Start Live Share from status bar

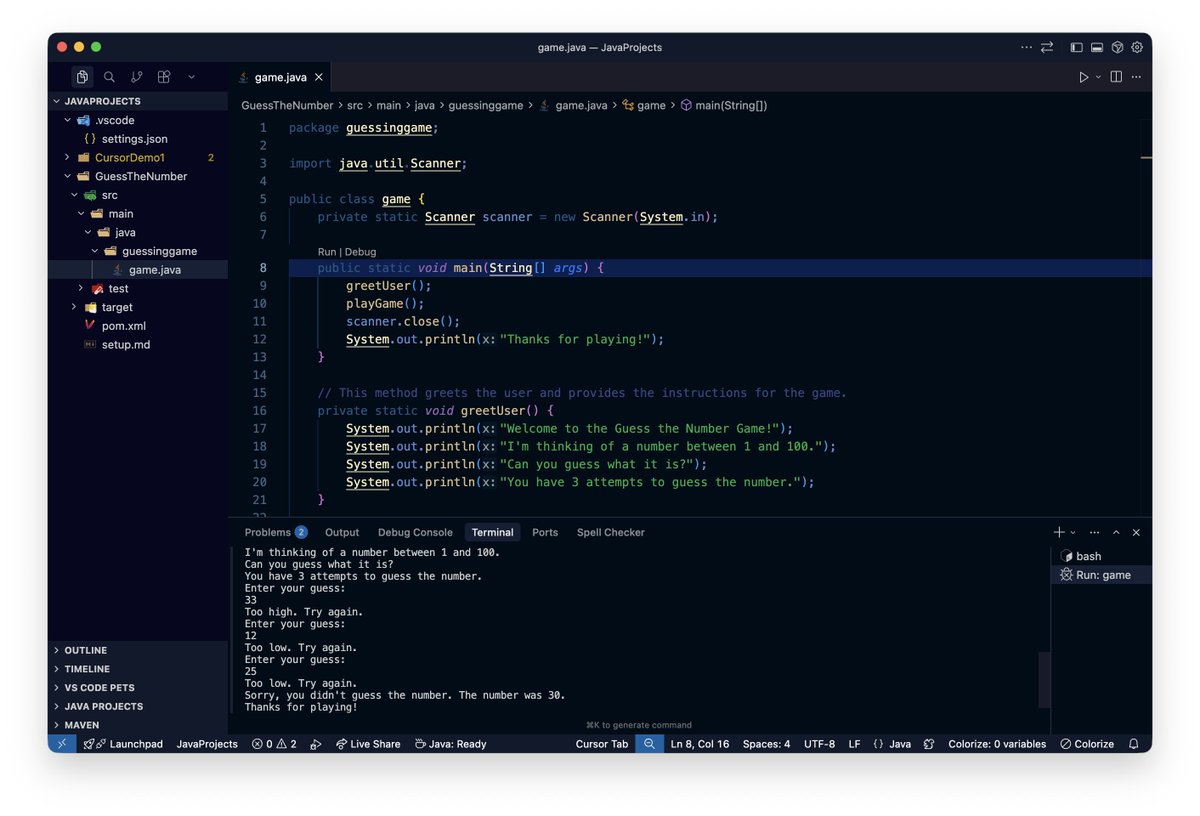point(368,744)
